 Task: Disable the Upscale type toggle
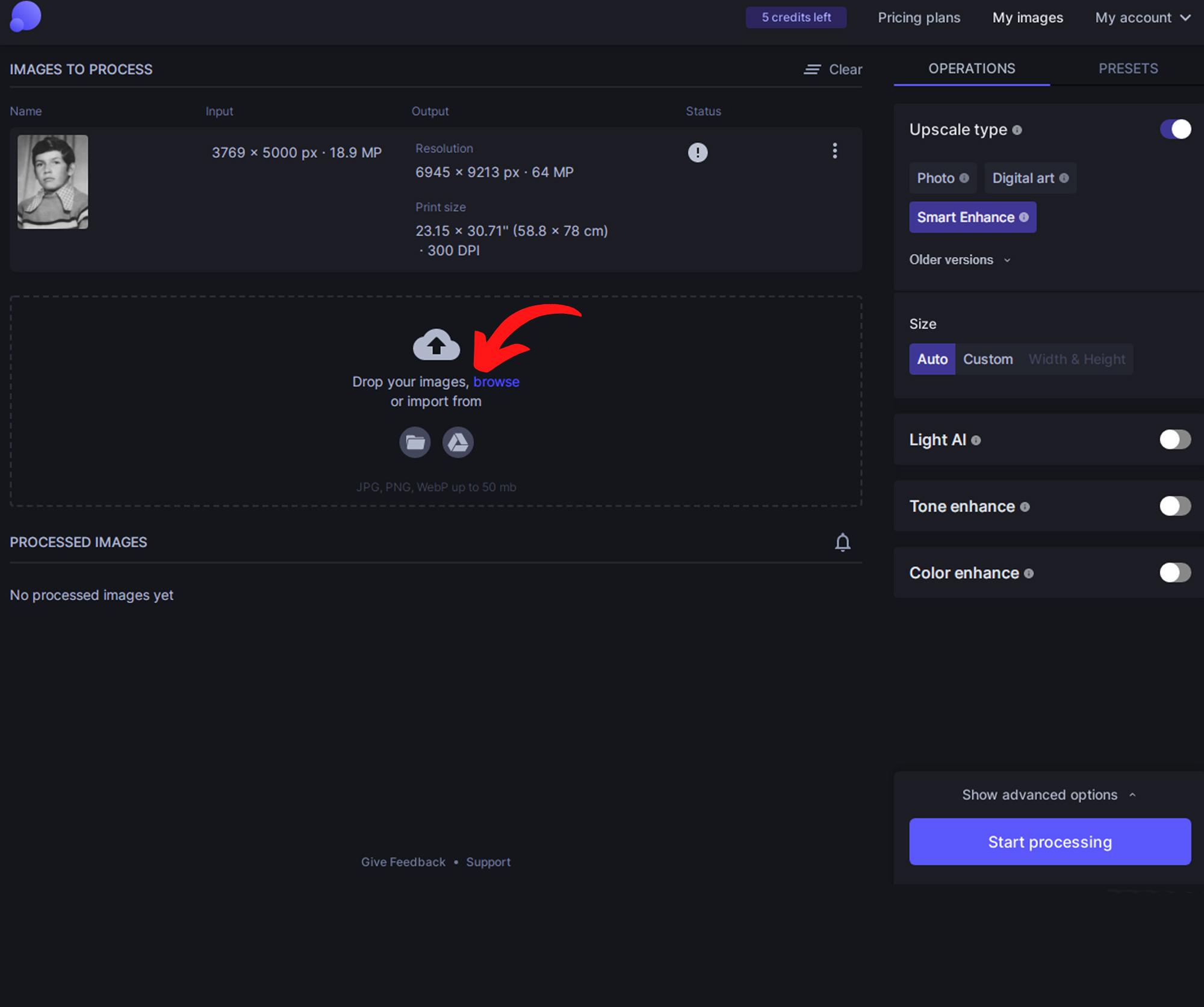click(1175, 129)
